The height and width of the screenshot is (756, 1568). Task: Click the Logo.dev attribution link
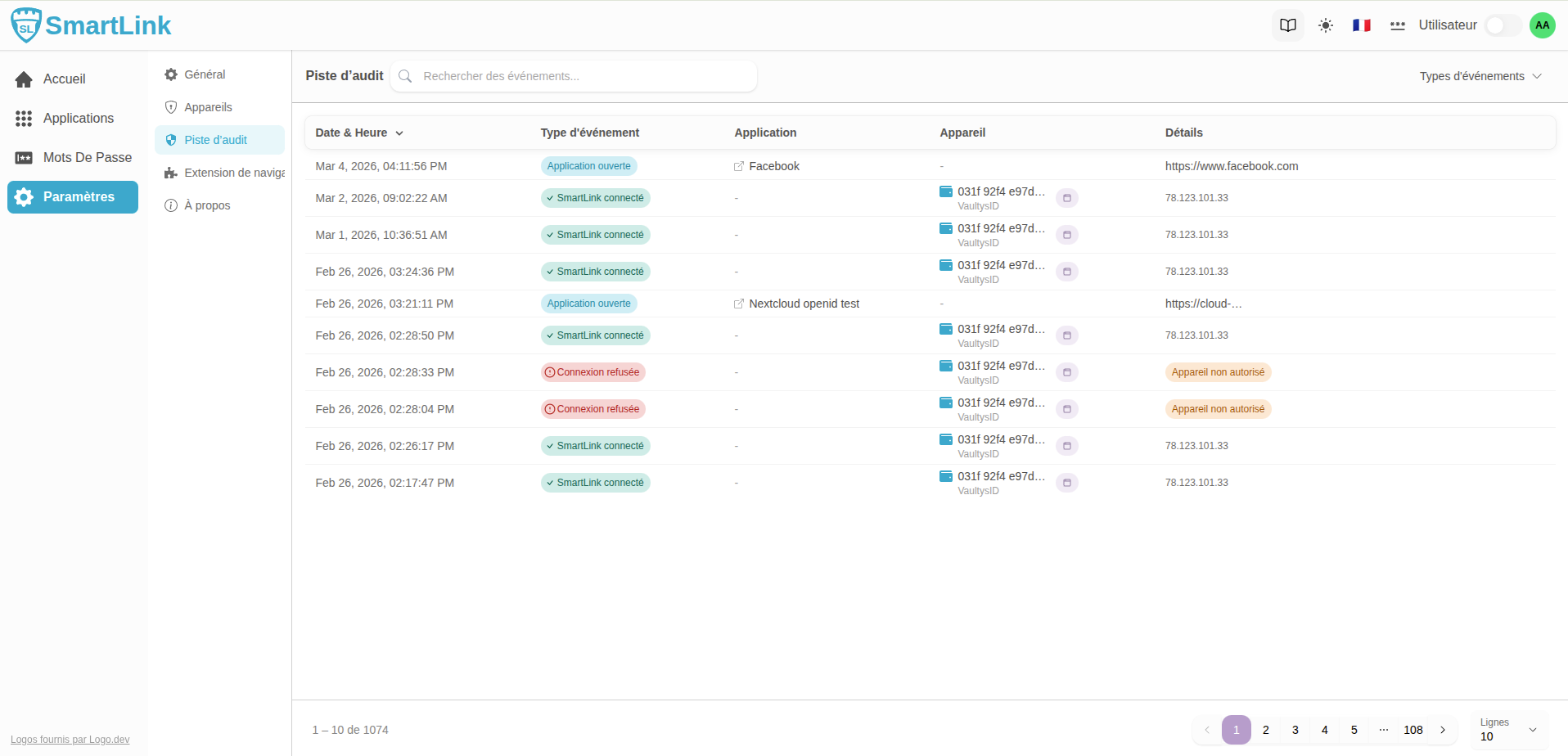pos(70,740)
